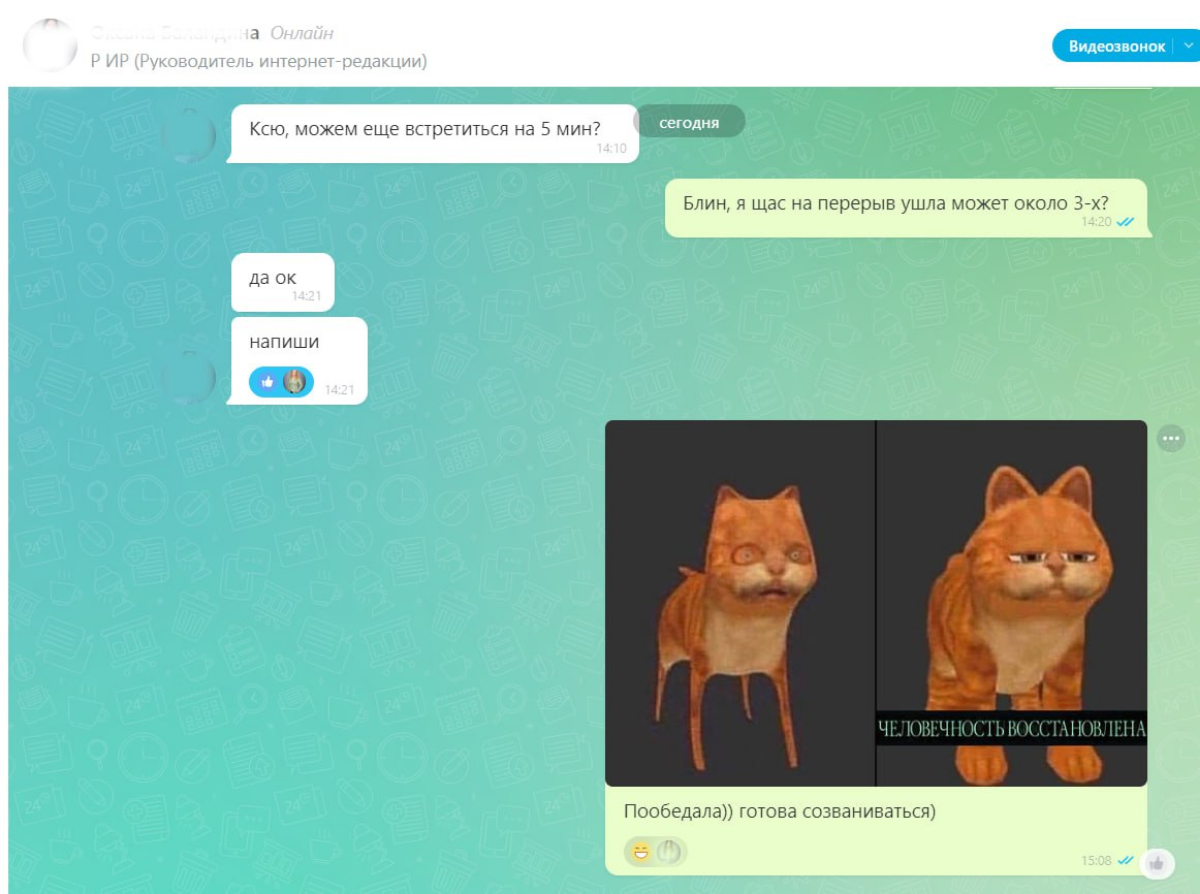The height and width of the screenshot is (894, 1200).
Task: Expand the dropdown arrow next to Видеозвонок
Action: [x=1187, y=46]
